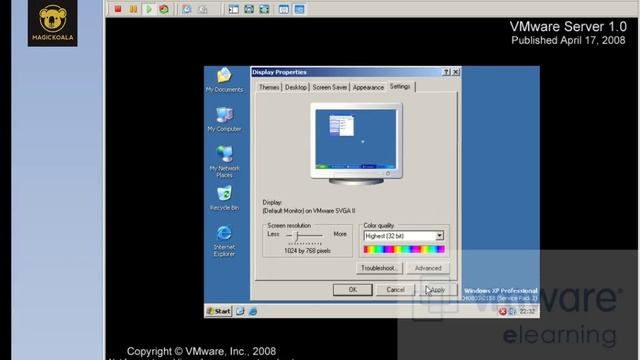Switch to the Appearance tab
Screen dimensions: 640x360
click(x=368, y=87)
